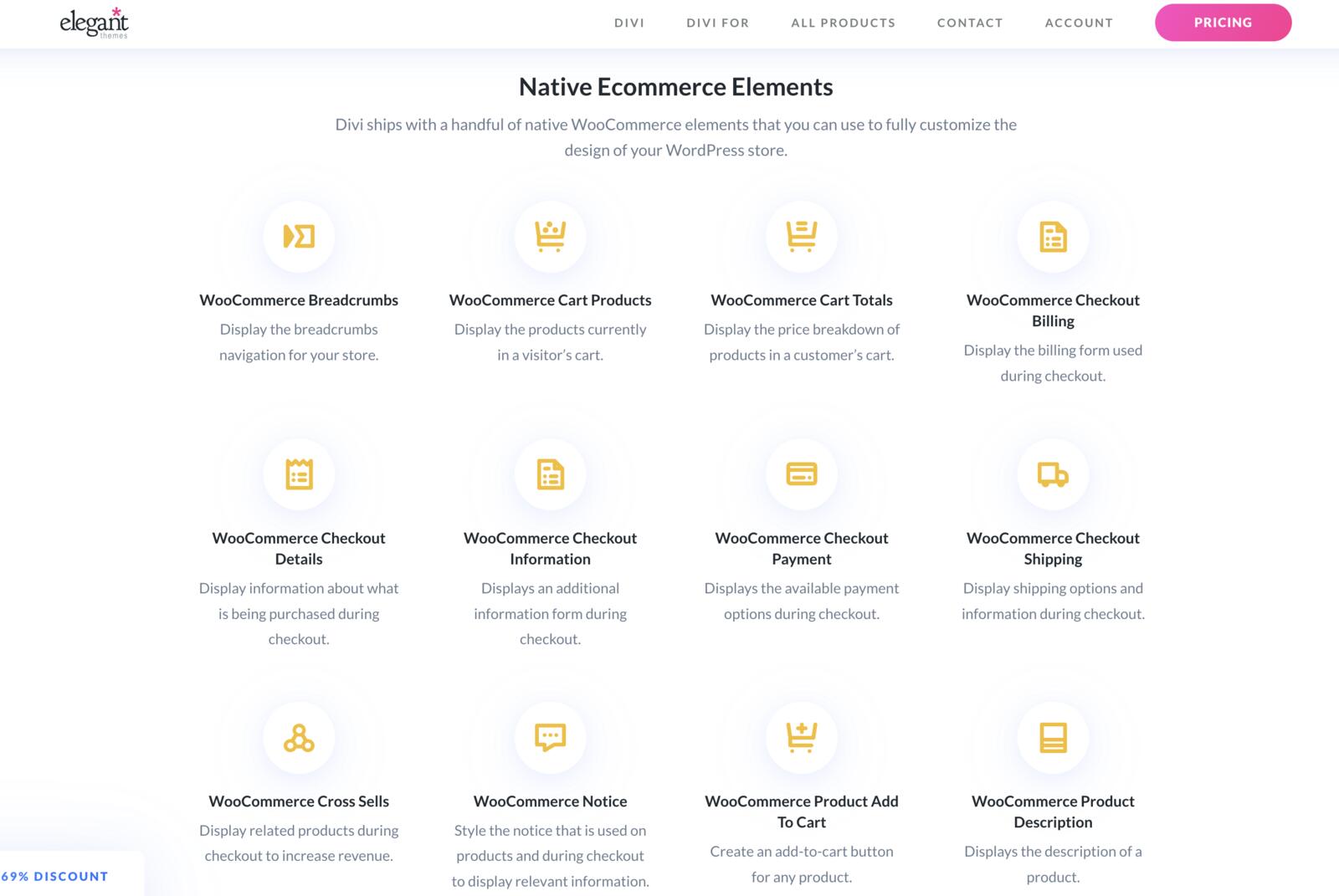This screenshot has width=1339, height=896.
Task: Click the WooCommerce Checkout Details heading
Action: tap(299, 549)
